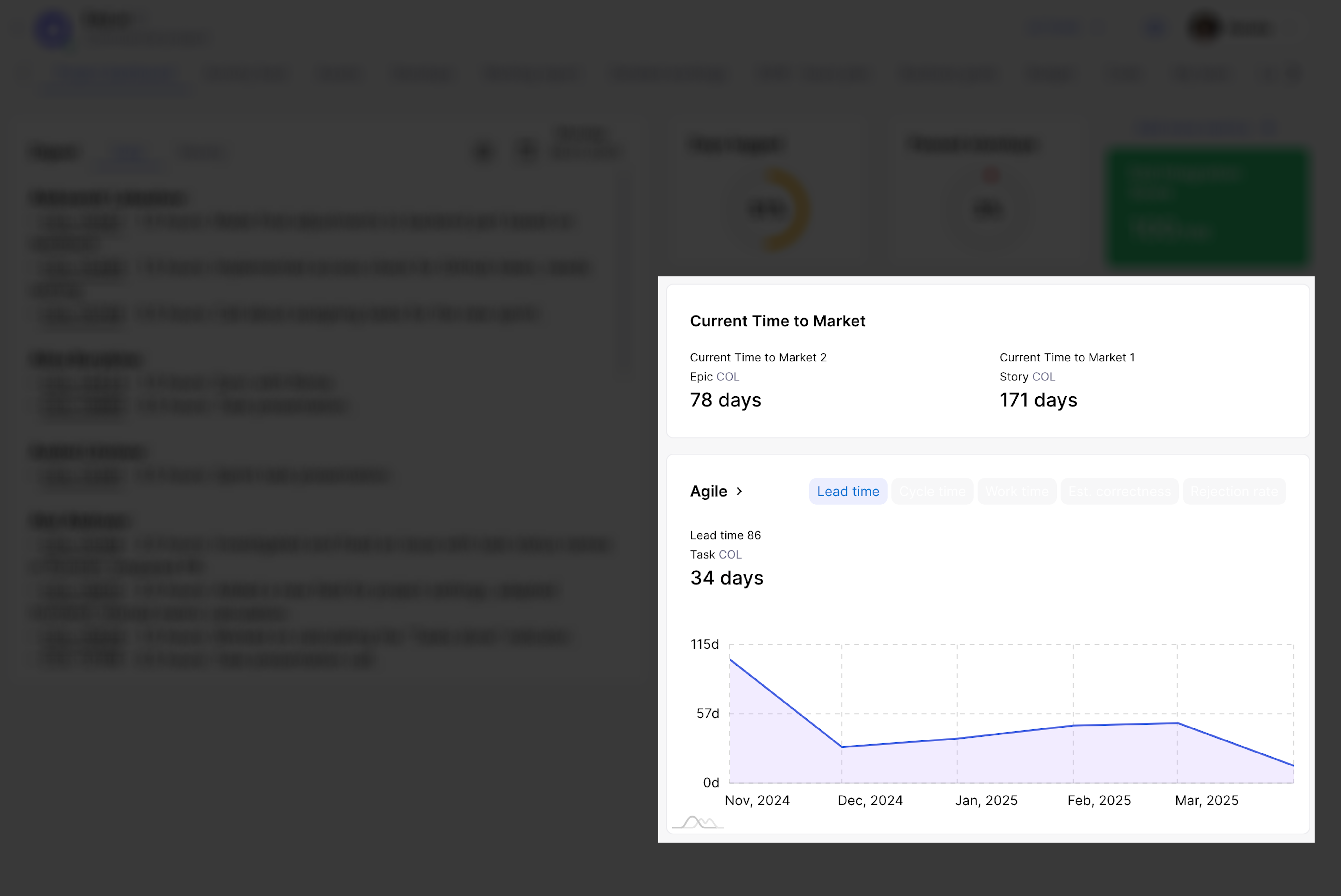Click the 'Current Time to Market 2' label
1341x896 pixels.
coord(758,357)
